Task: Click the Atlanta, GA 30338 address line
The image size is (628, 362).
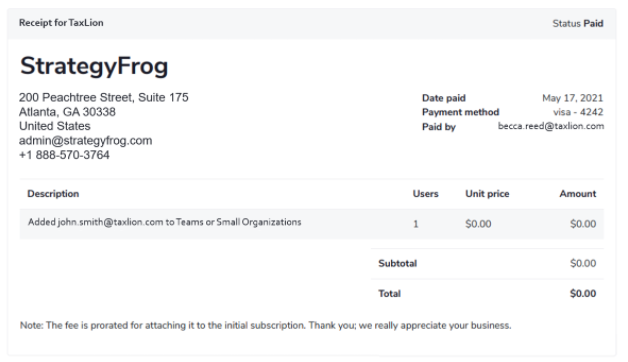Action: point(67,112)
